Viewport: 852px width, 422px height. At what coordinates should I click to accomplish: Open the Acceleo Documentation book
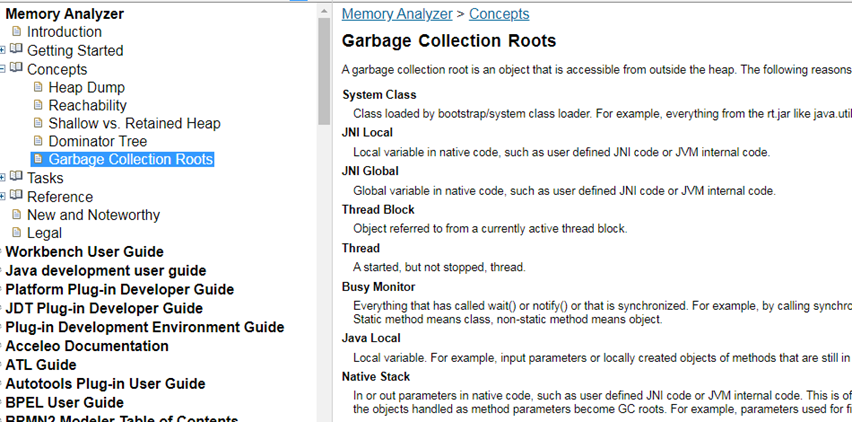pyautogui.click(x=87, y=346)
